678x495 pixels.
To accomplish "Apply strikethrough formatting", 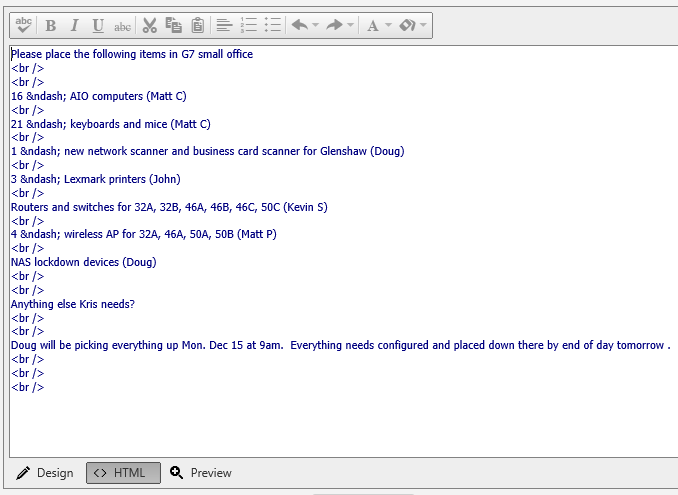I will 122,26.
